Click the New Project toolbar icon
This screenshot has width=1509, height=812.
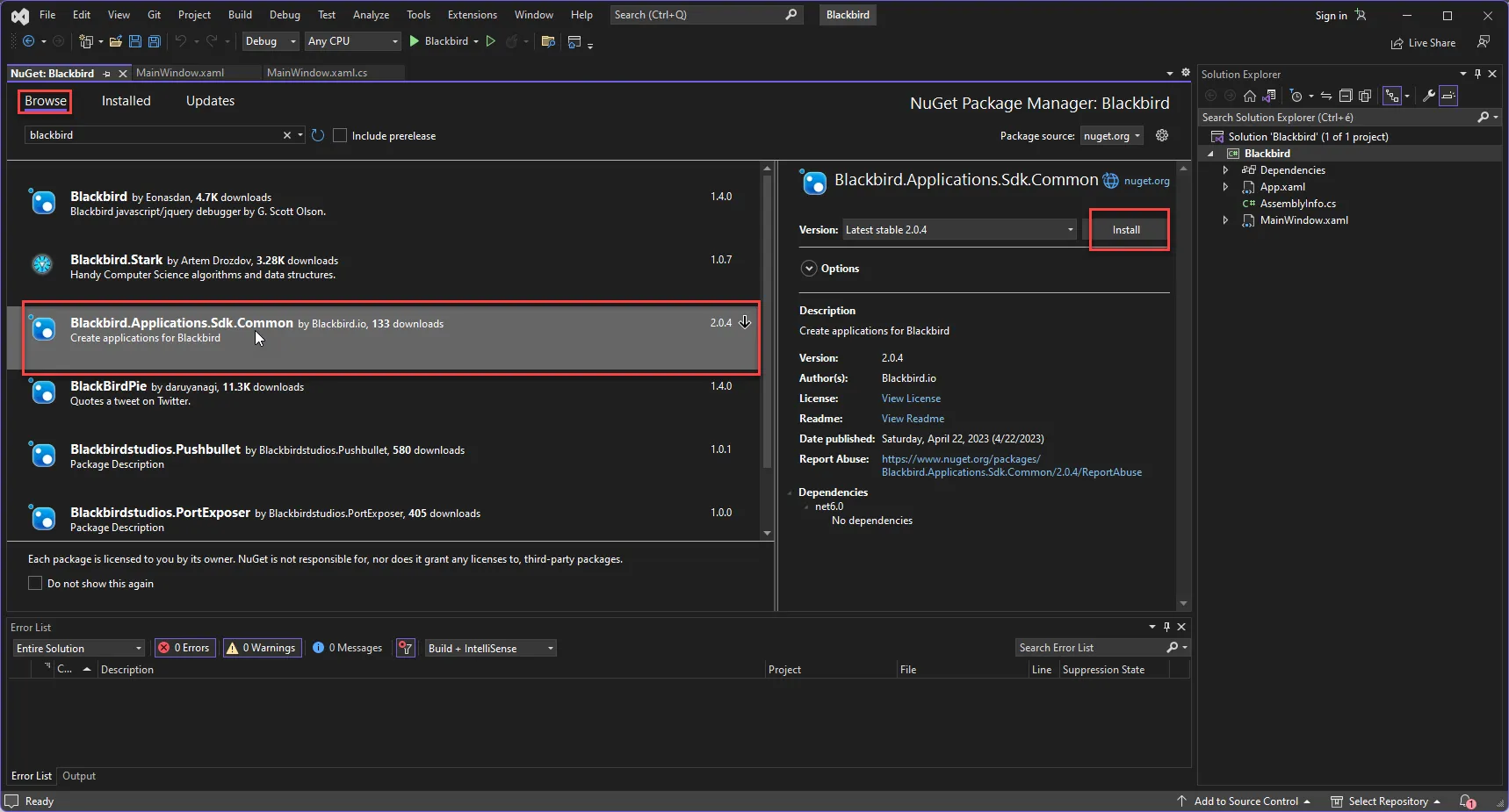tap(86, 41)
